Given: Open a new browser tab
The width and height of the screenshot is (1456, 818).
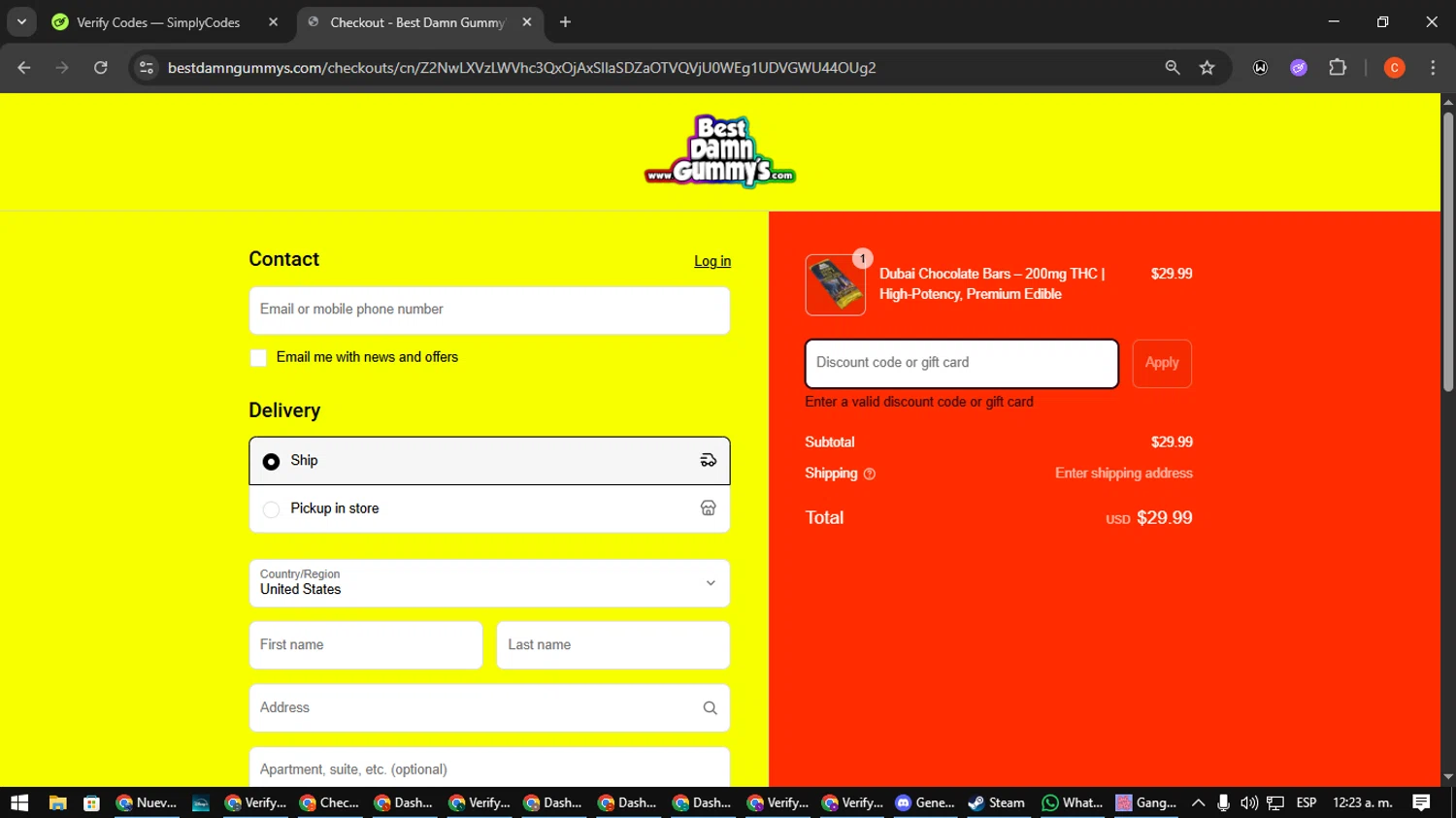Looking at the screenshot, I should pos(565,22).
